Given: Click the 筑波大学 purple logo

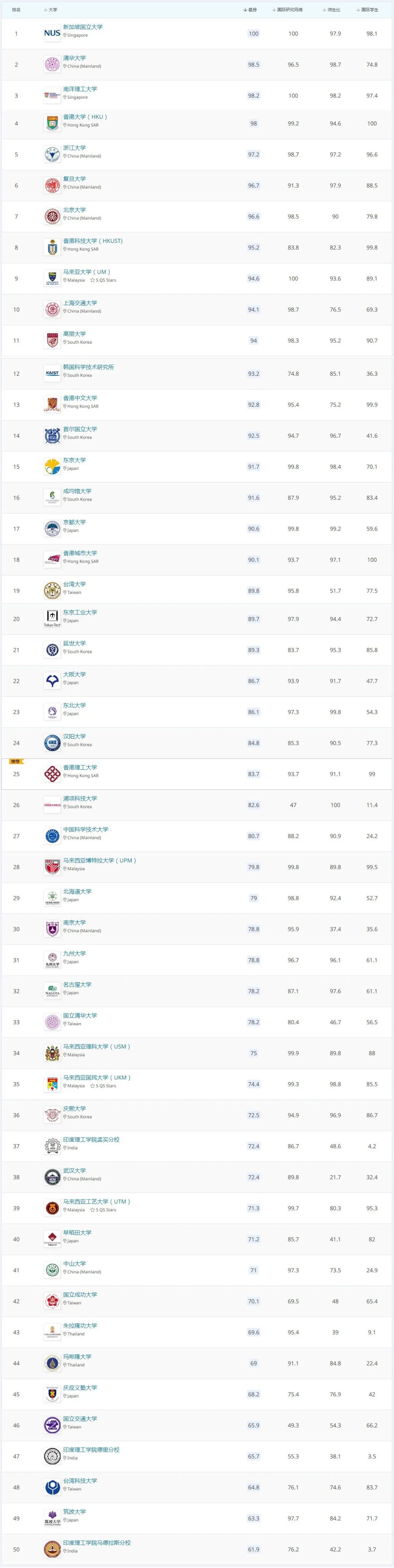Looking at the screenshot, I should point(52,1518).
